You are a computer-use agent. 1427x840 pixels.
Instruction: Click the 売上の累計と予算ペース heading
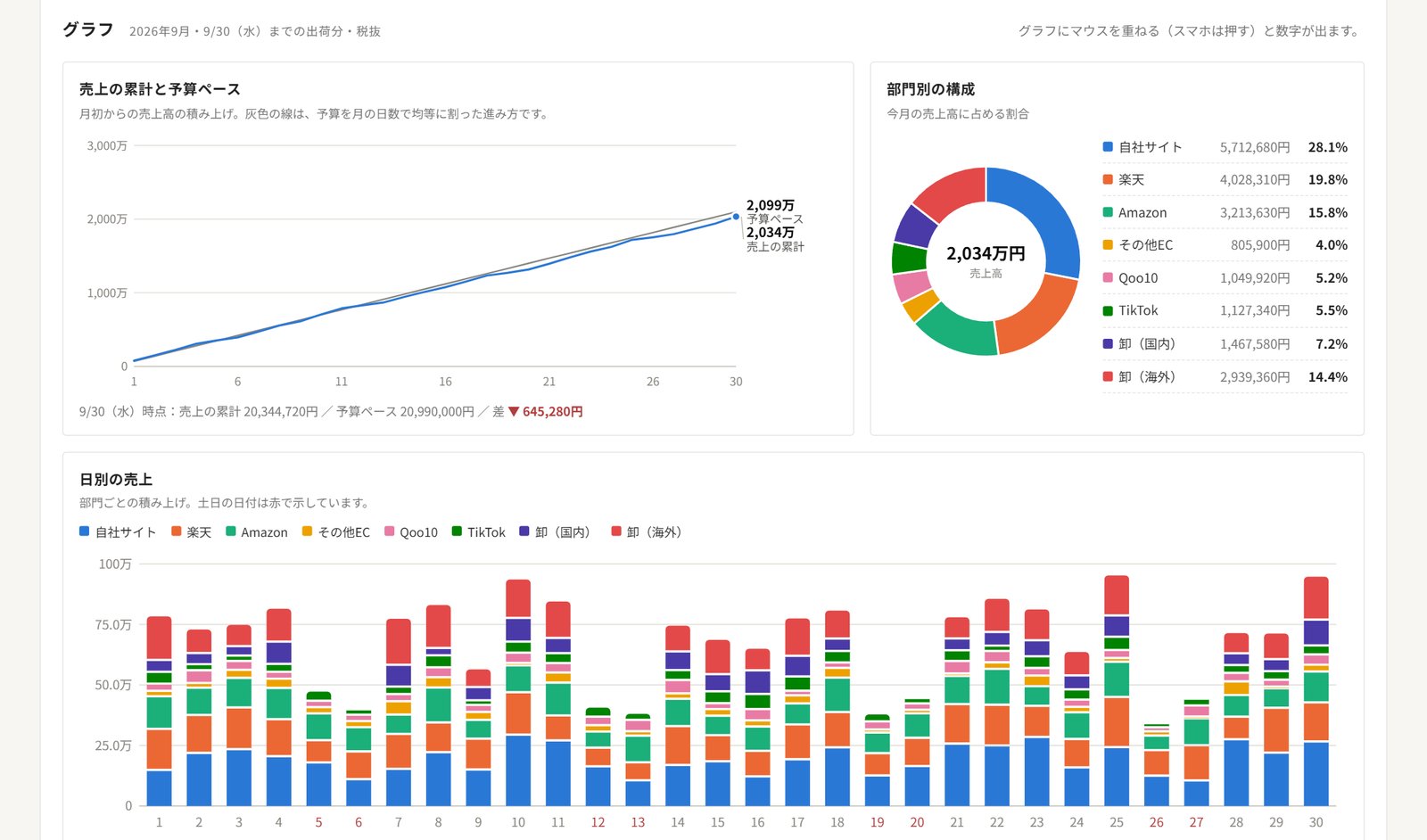(x=160, y=89)
